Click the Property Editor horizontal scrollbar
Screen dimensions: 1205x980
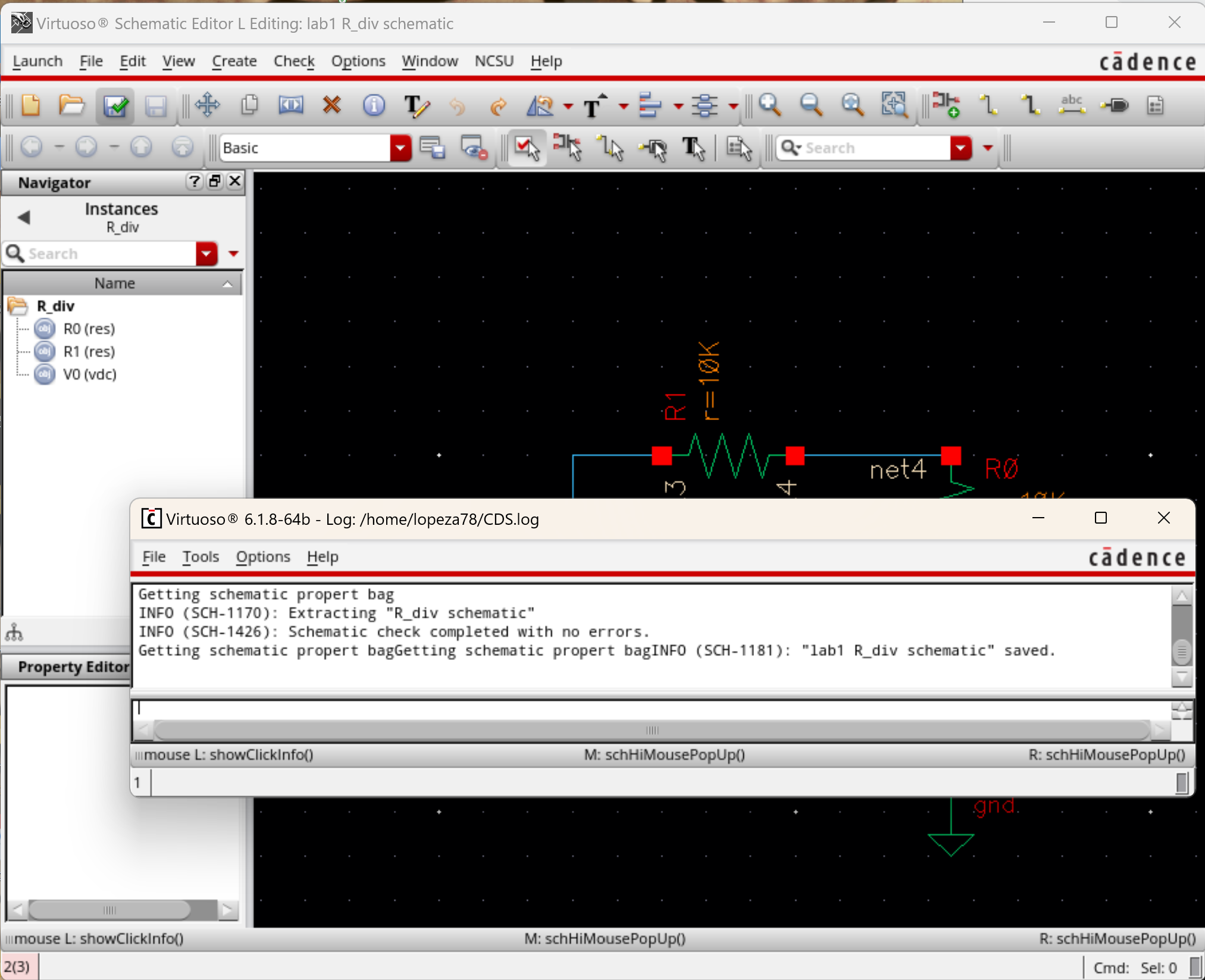pos(109,910)
